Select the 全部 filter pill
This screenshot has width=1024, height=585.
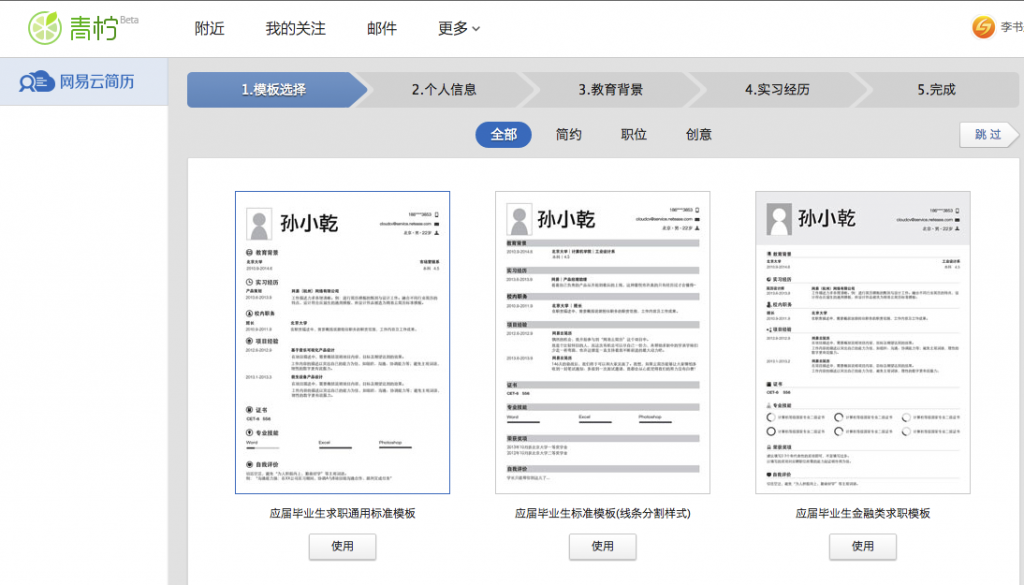(503, 134)
